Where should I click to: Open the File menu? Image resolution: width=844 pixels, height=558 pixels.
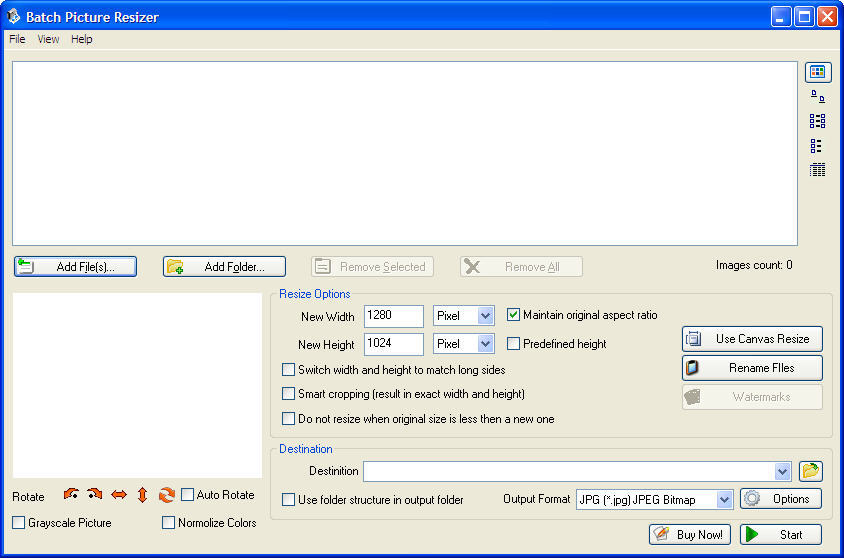(17, 39)
